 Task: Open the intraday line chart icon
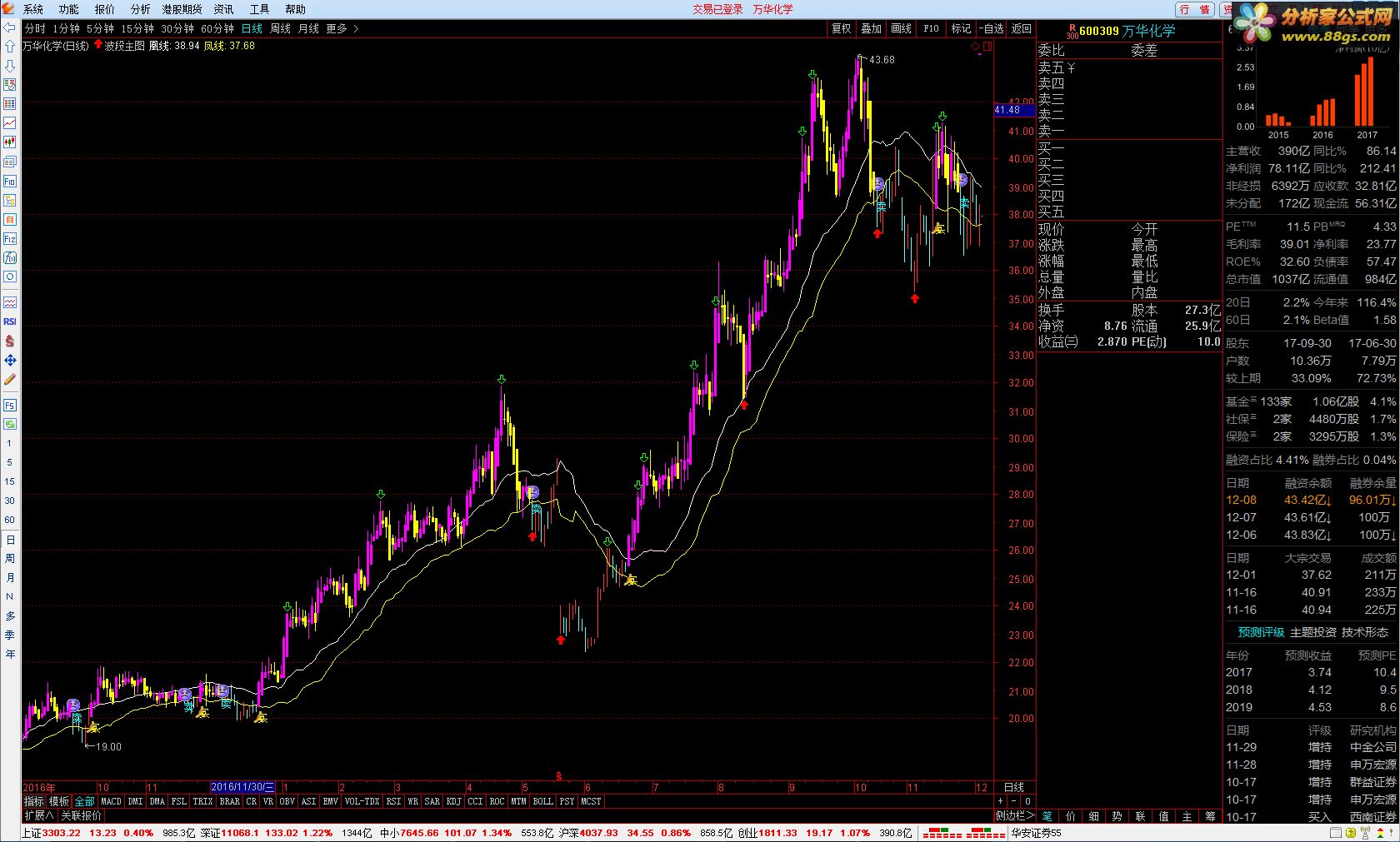pyautogui.click(x=10, y=123)
